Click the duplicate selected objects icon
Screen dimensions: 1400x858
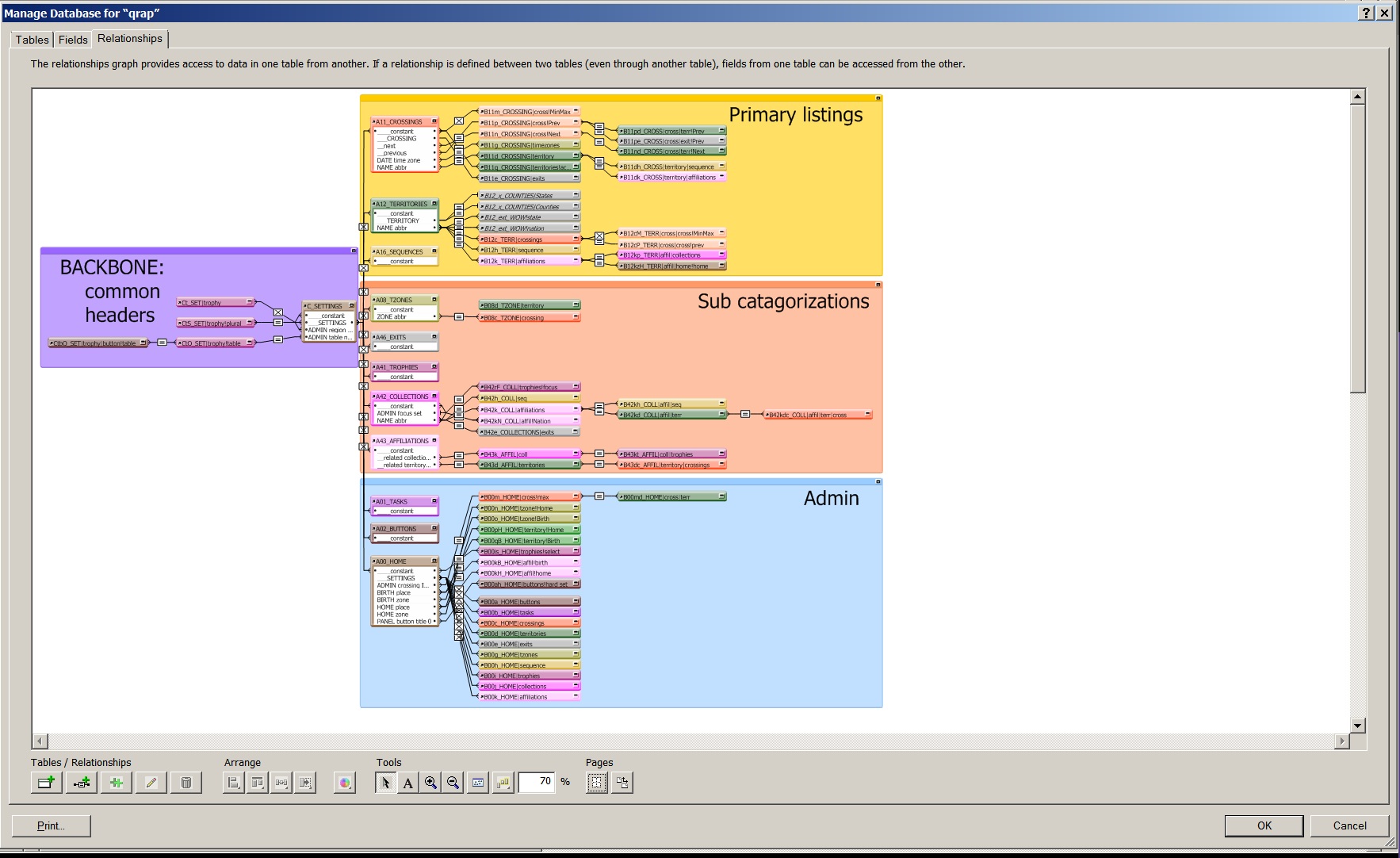116,783
